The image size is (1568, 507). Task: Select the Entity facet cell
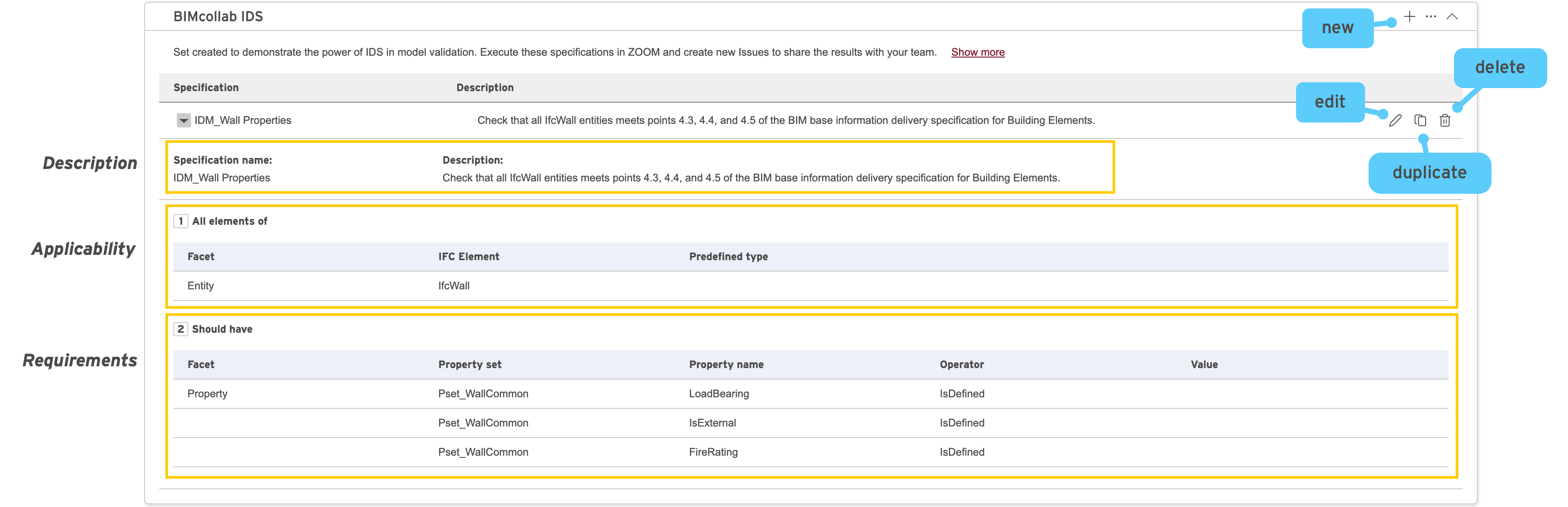(201, 286)
